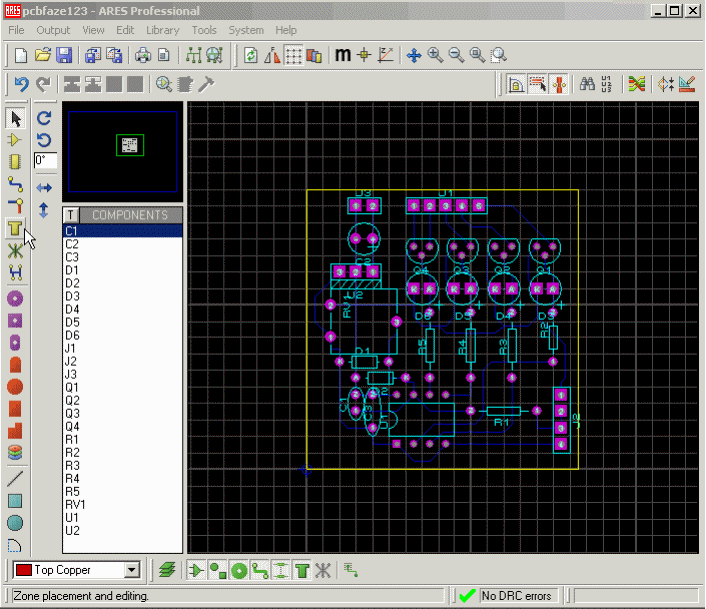Open the Help menu
The width and height of the screenshot is (706, 609).
point(286,30)
